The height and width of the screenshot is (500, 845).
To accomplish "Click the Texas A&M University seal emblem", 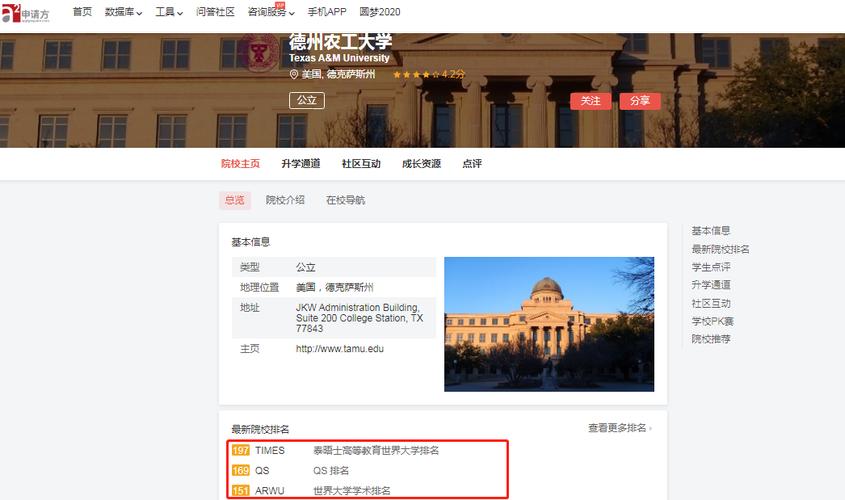I will [259, 53].
